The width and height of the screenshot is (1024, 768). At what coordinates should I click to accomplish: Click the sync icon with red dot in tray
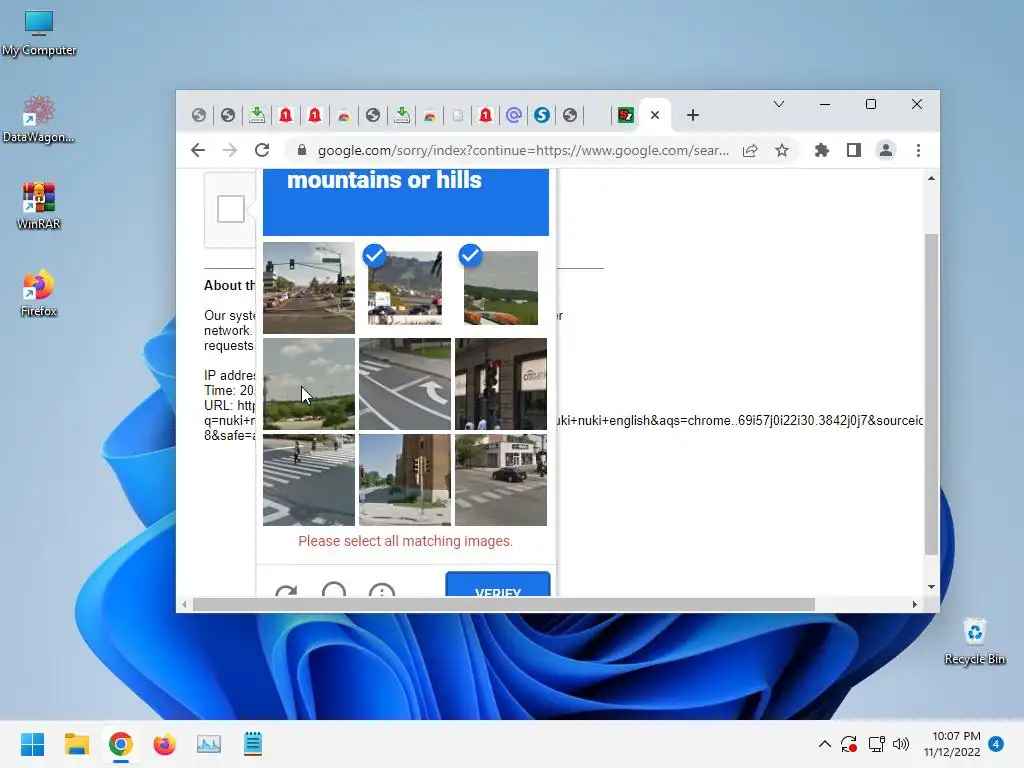pyautogui.click(x=849, y=744)
